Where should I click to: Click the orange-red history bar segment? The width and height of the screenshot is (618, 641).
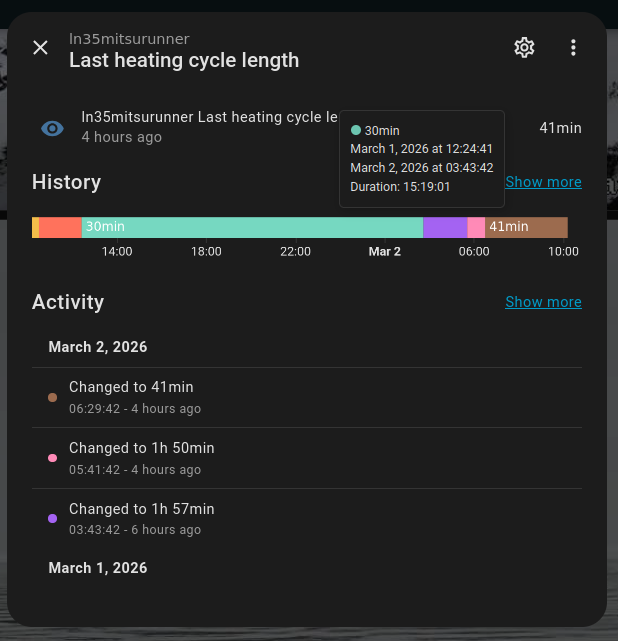point(60,227)
